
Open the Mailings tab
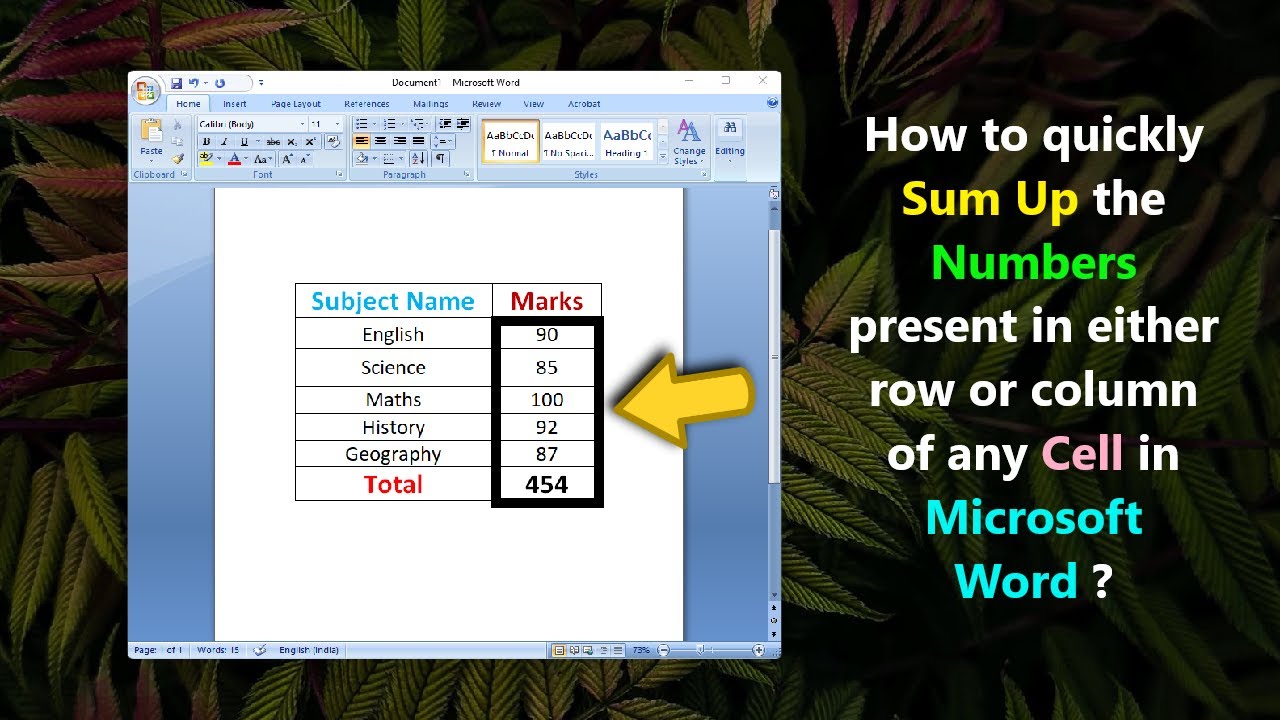[x=431, y=104]
